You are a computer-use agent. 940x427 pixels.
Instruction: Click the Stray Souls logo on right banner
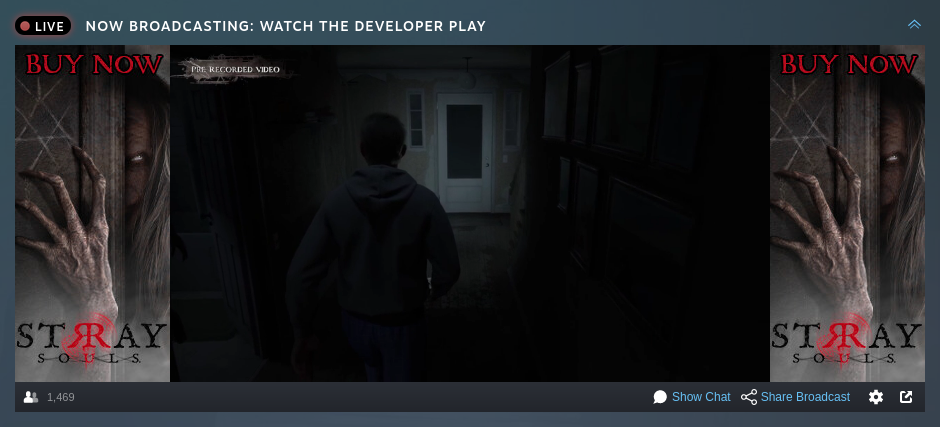pos(846,340)
